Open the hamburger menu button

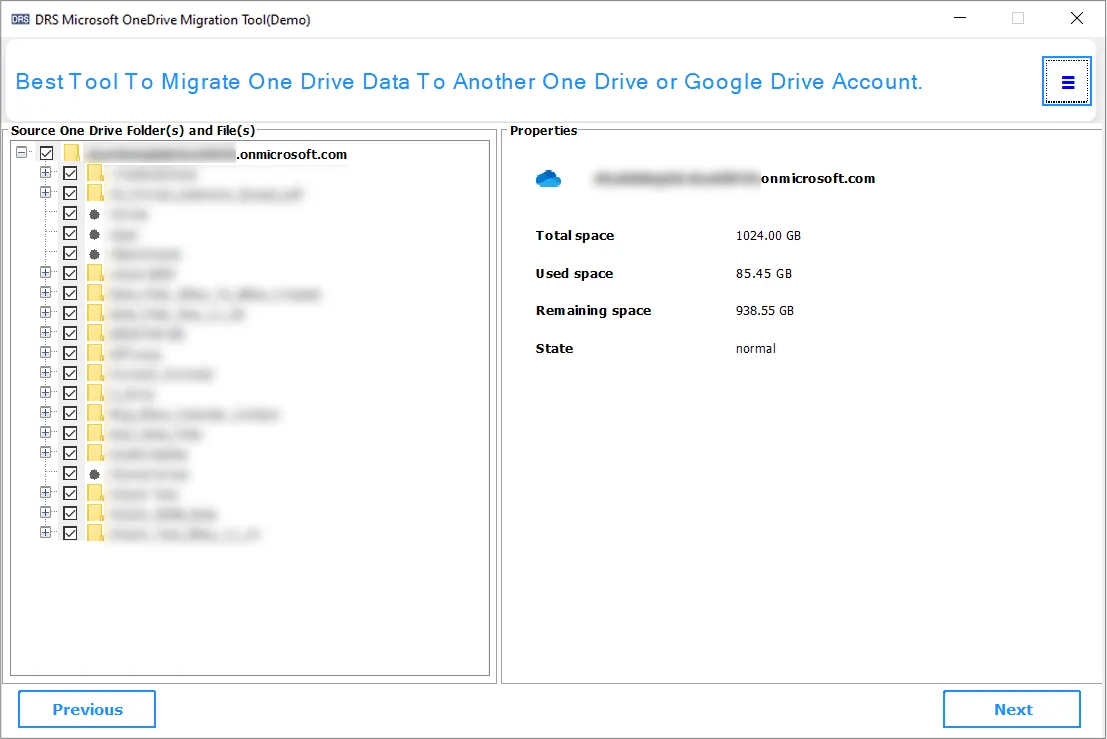[x=1067, y=82]
